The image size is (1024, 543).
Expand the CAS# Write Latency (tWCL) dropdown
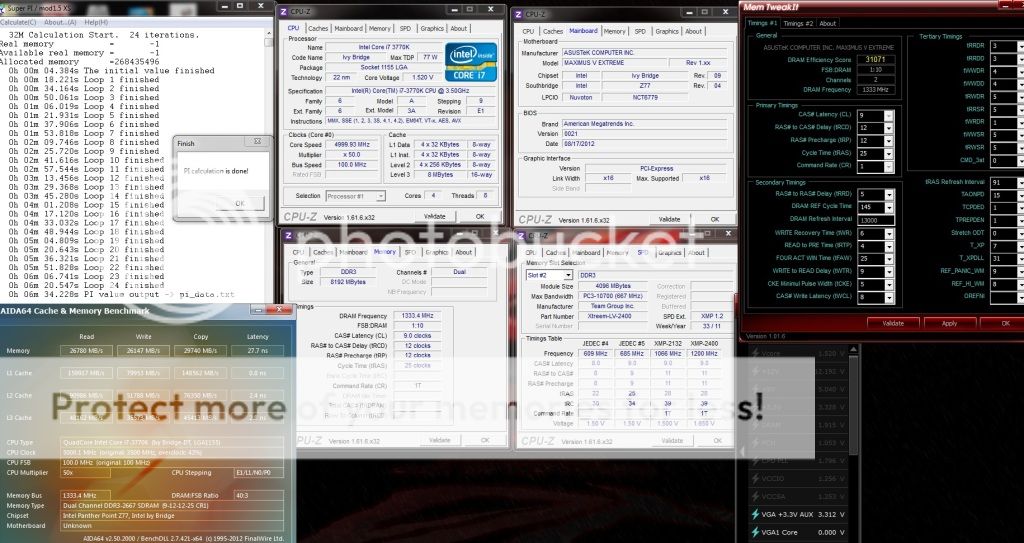pyautogui.click(x=890, y=296)
